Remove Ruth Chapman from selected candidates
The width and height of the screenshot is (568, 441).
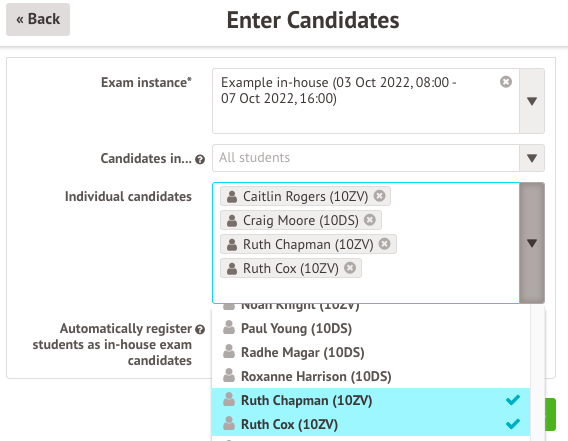click(385, 244)
